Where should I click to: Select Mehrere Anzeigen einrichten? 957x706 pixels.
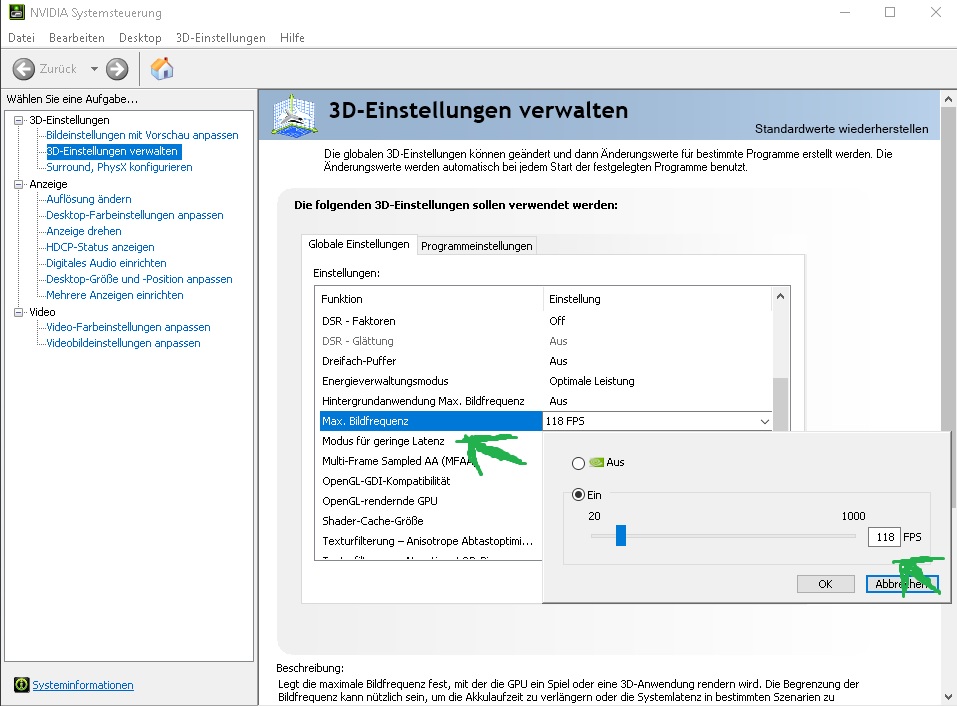tap(115, 295)
